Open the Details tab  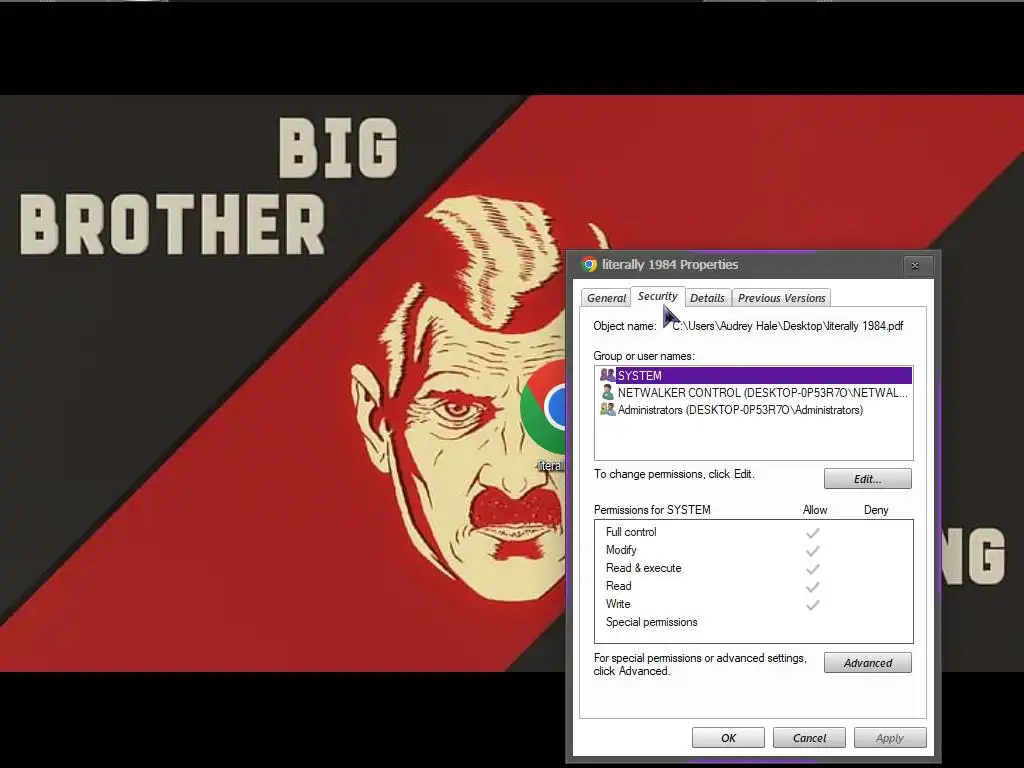707,298
